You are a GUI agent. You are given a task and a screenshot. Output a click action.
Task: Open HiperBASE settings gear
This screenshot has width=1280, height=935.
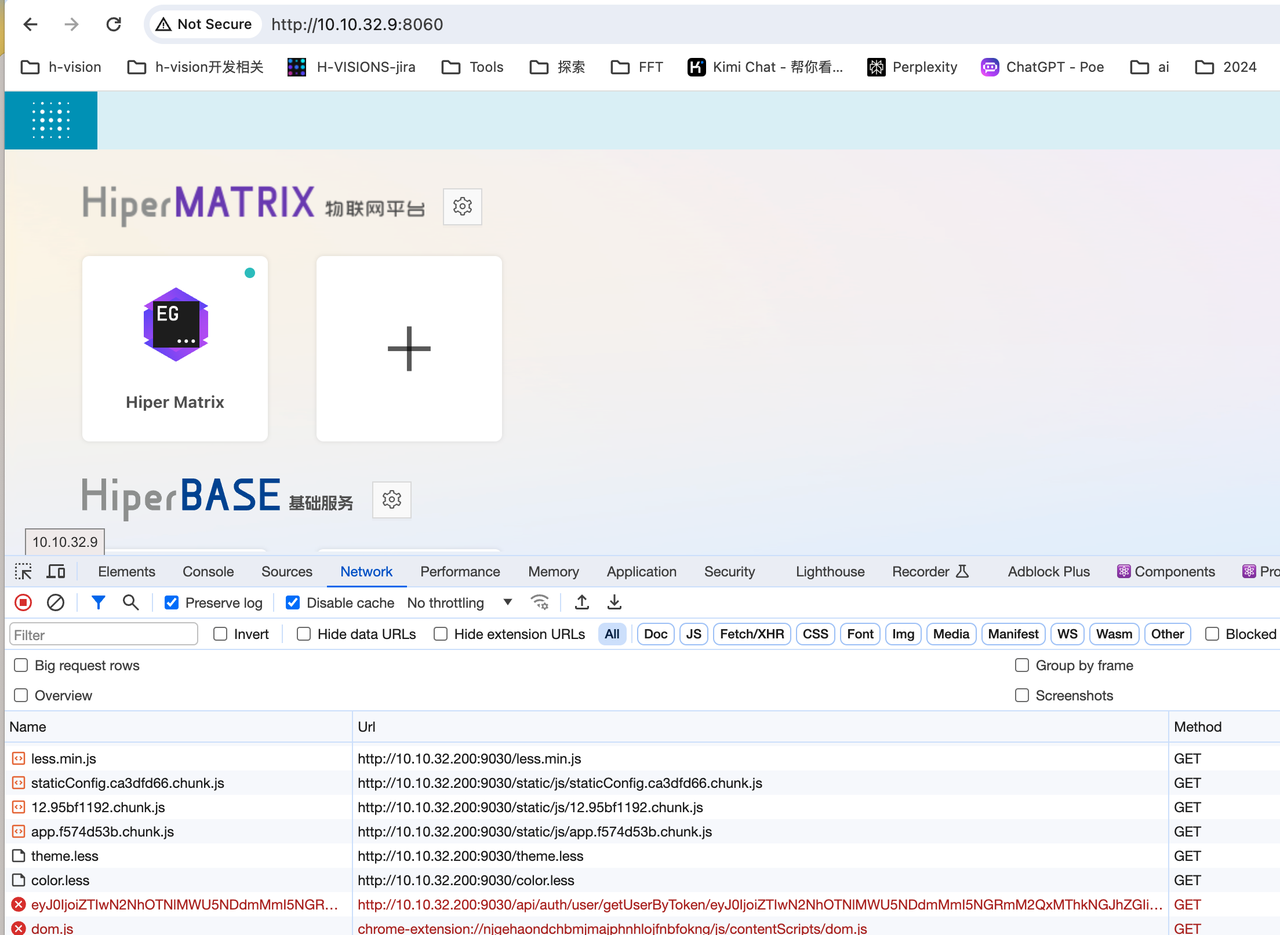392,499
